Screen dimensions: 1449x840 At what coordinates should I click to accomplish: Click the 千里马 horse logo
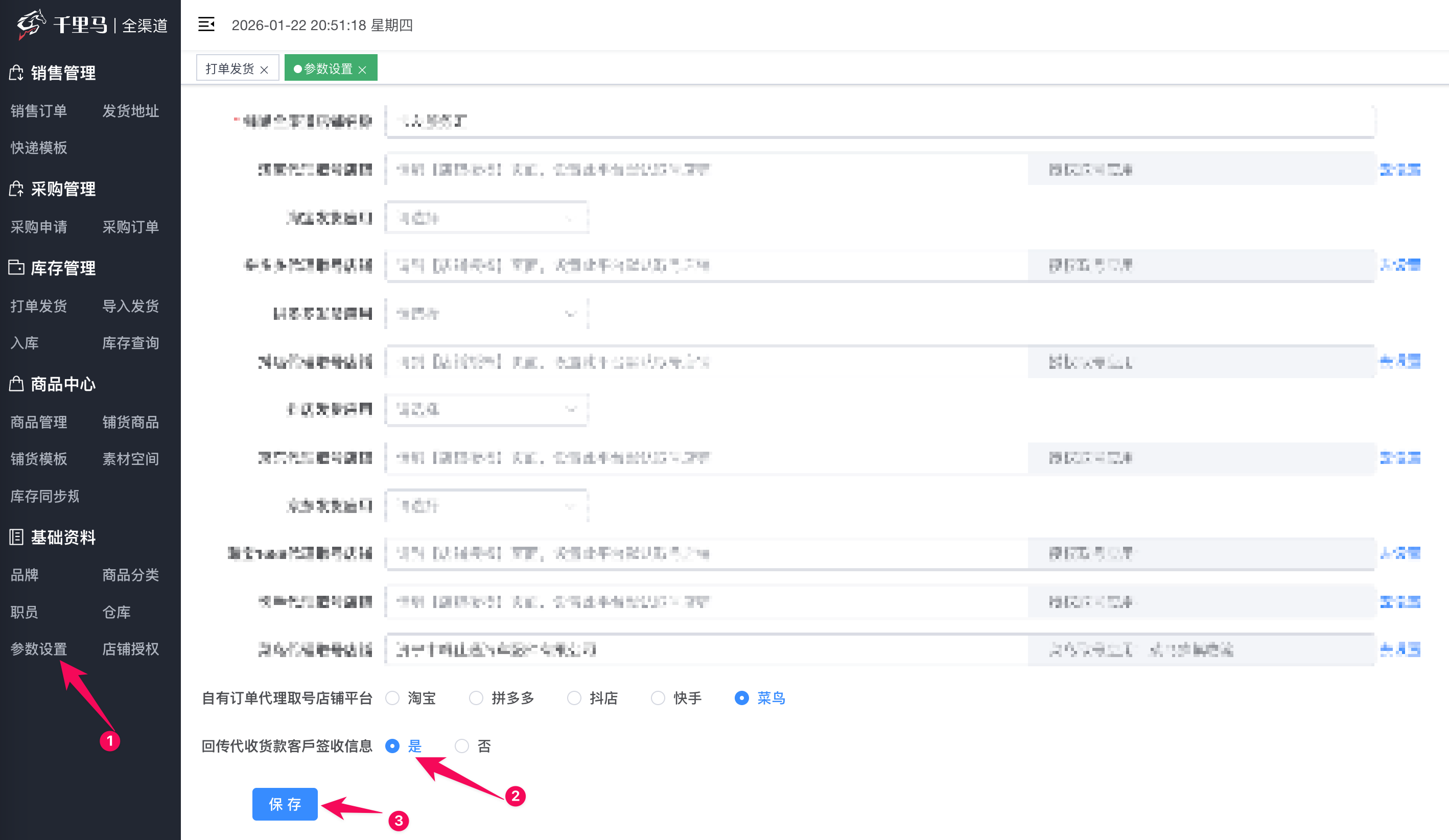click(31, 24)
